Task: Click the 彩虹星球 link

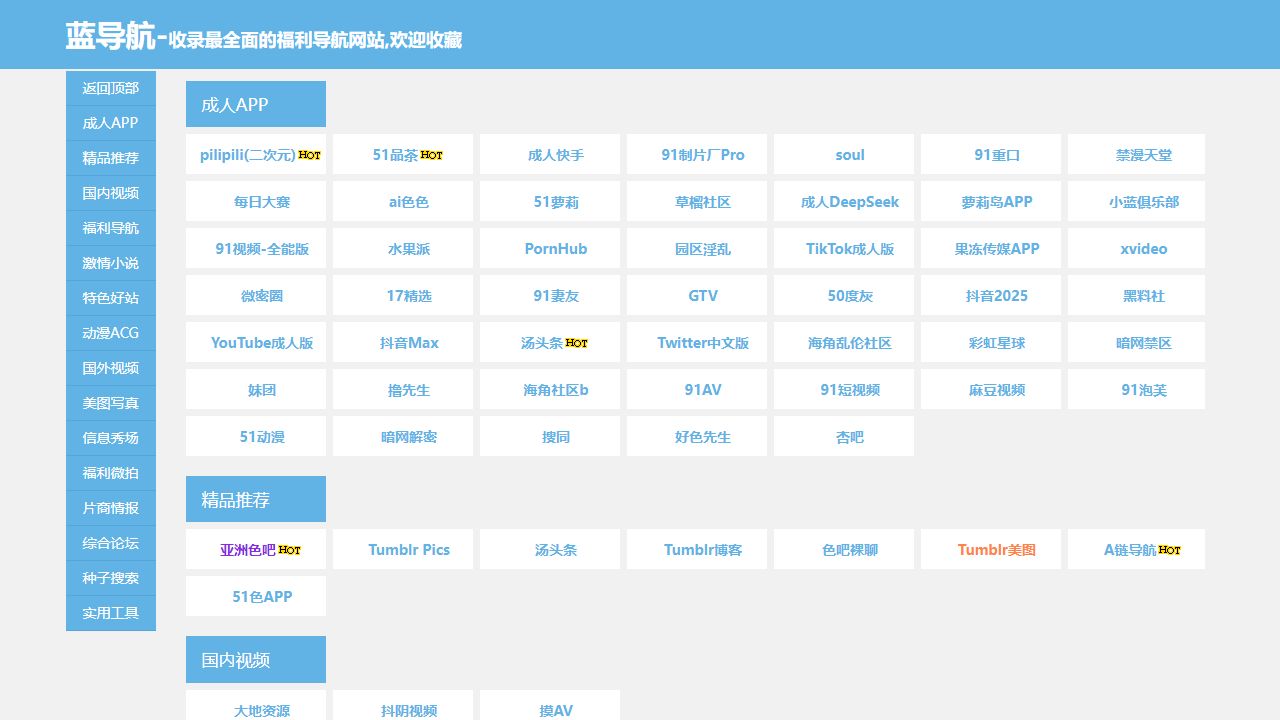Action: tap(997, 343)
